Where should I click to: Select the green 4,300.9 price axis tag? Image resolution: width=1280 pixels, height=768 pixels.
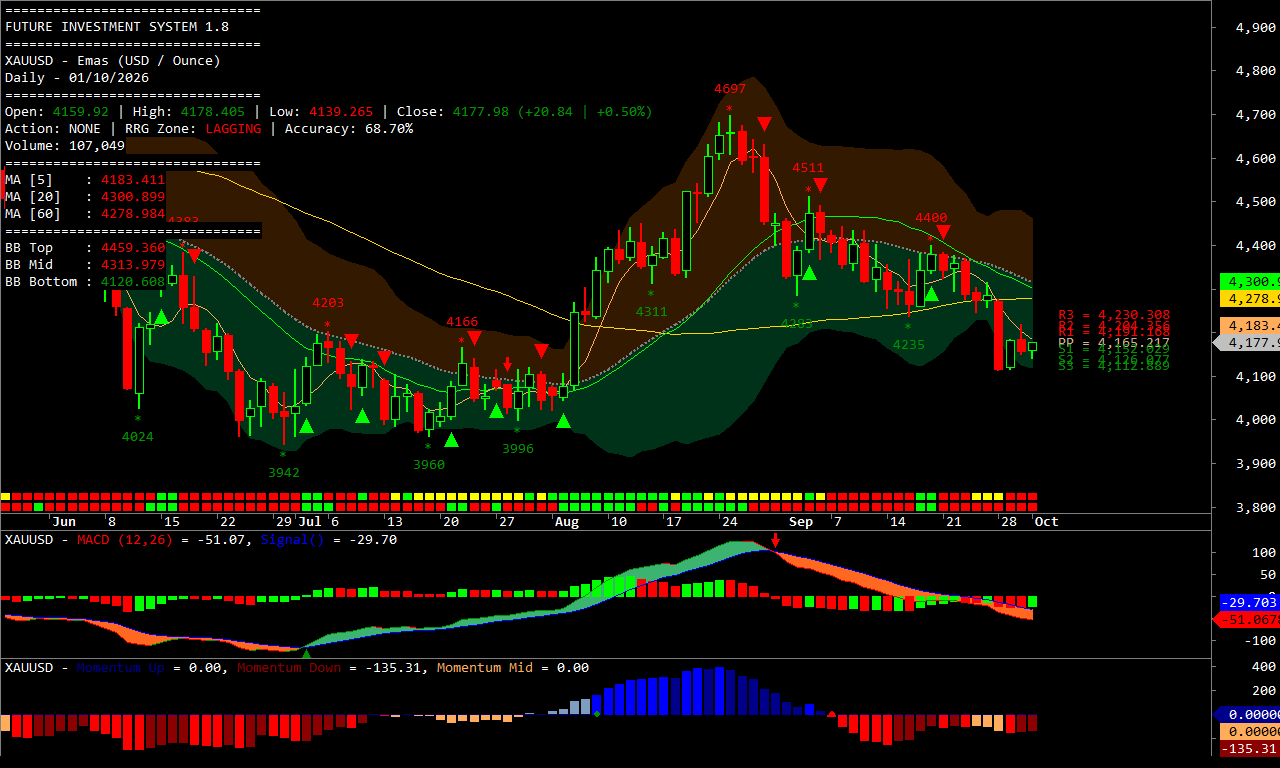(x=1251, y=281)
